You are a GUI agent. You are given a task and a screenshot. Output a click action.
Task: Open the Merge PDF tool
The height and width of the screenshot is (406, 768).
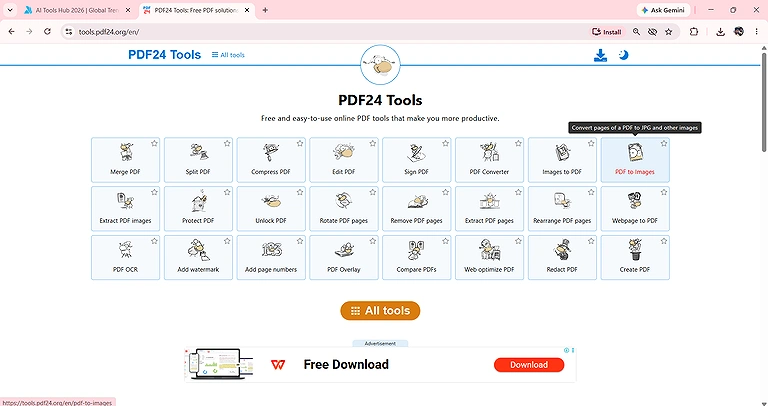click(125, 160)
